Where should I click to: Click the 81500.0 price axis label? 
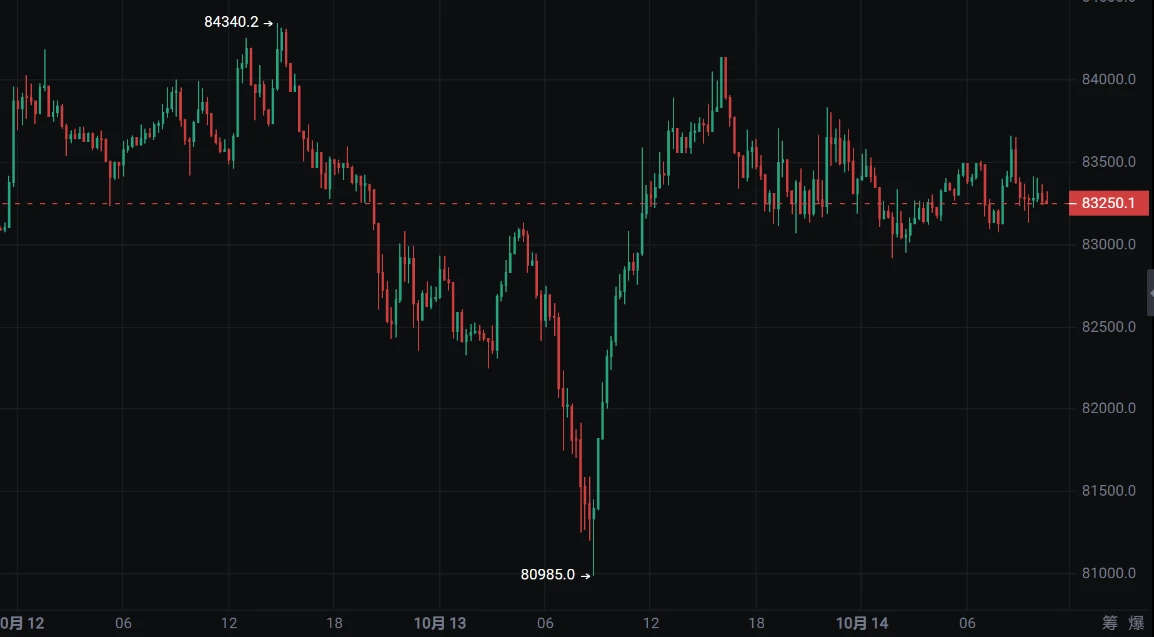coord(1108,491)
